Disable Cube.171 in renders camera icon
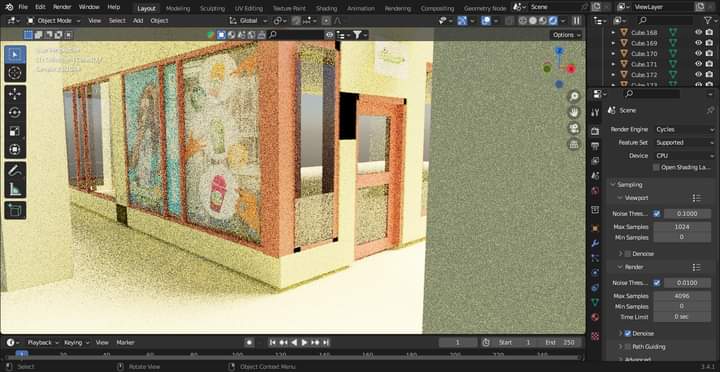Viewport: 720px width, 372px height. pos(709,64)
